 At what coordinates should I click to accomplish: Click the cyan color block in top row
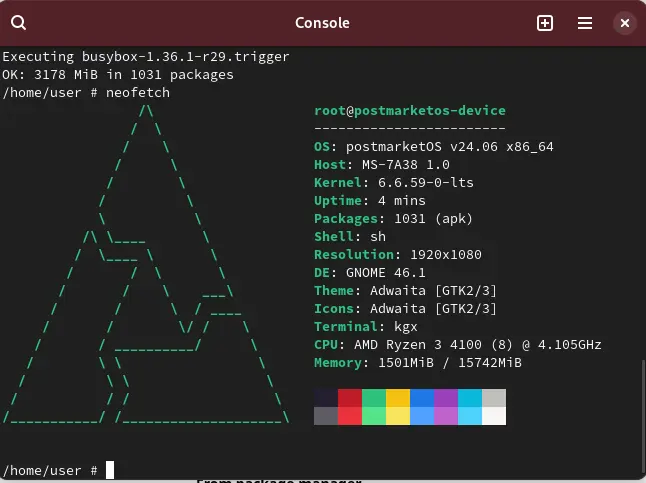coord(470,398)
